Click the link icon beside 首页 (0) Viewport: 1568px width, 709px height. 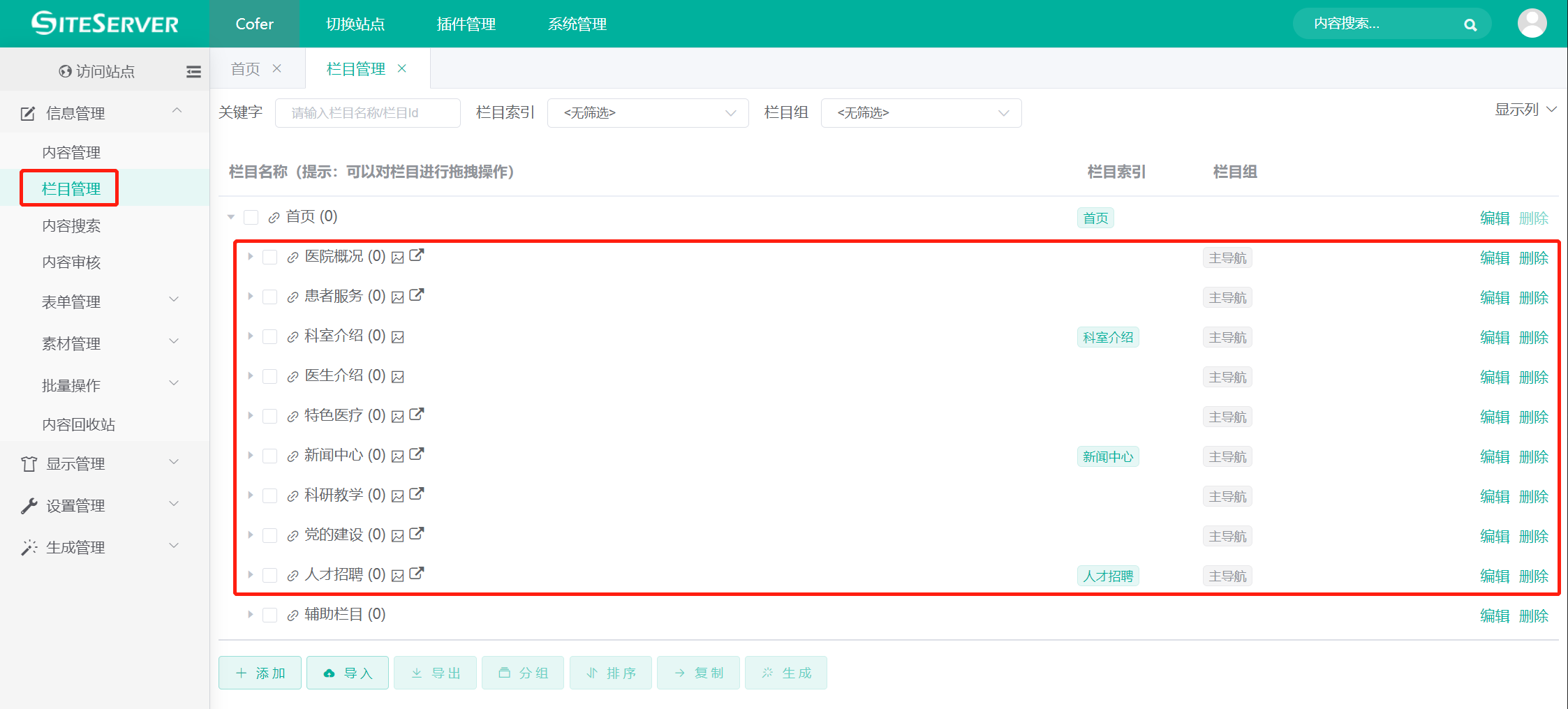tap(274, 218)
